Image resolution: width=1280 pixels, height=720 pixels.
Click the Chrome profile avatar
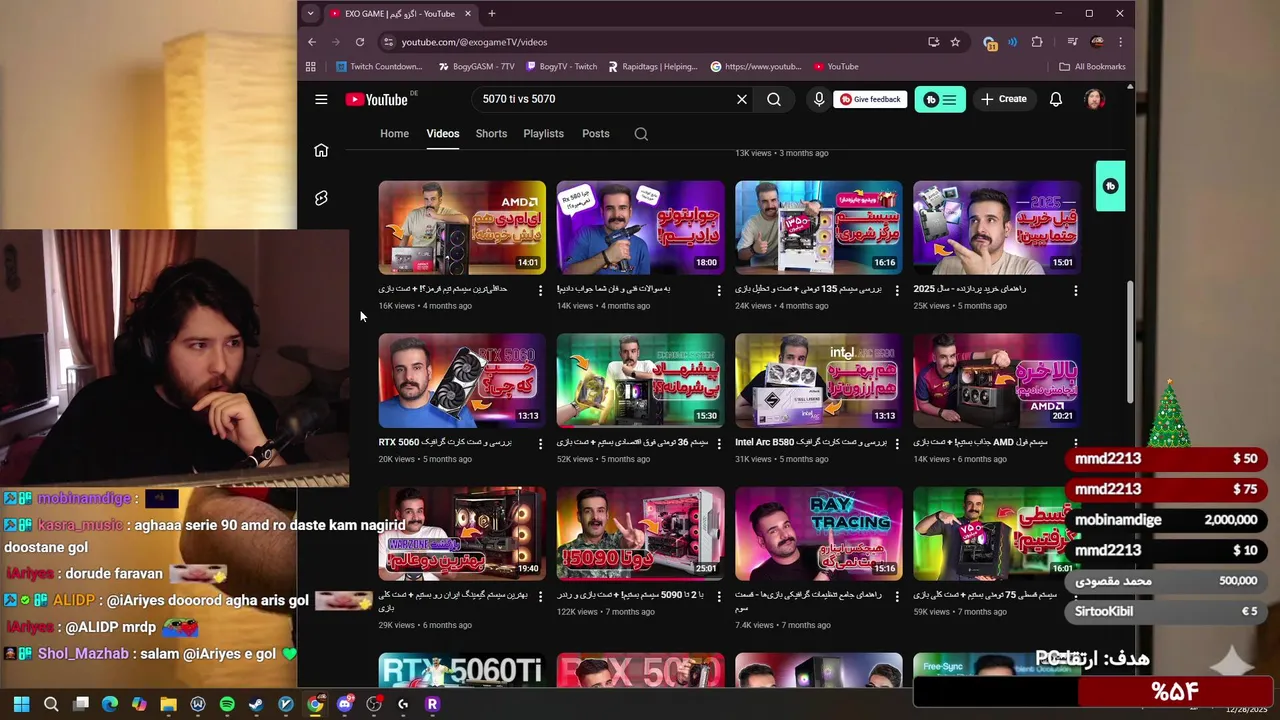click(1097, 42)
